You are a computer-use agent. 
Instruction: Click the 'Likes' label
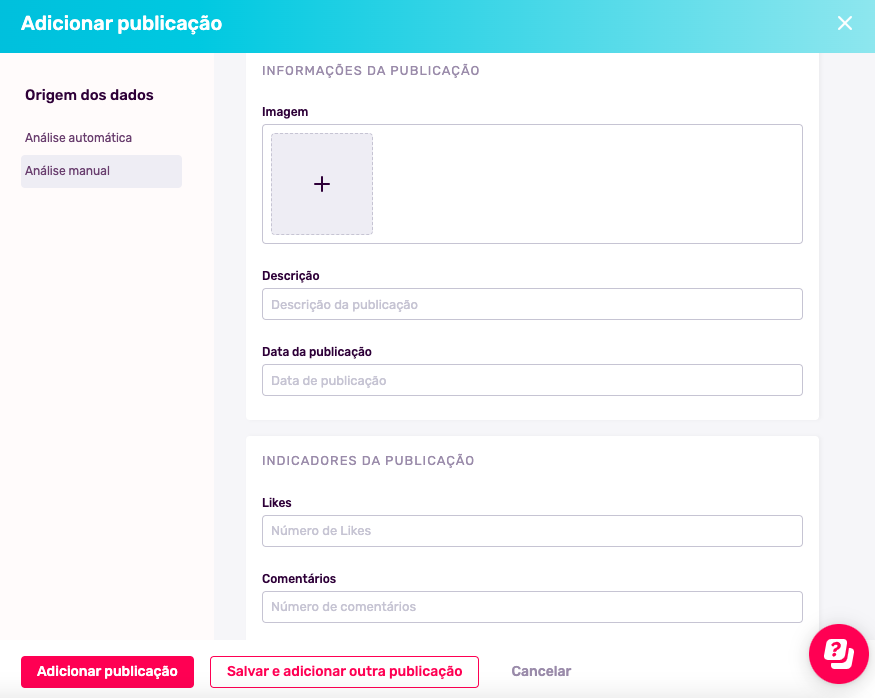[277, 502]
